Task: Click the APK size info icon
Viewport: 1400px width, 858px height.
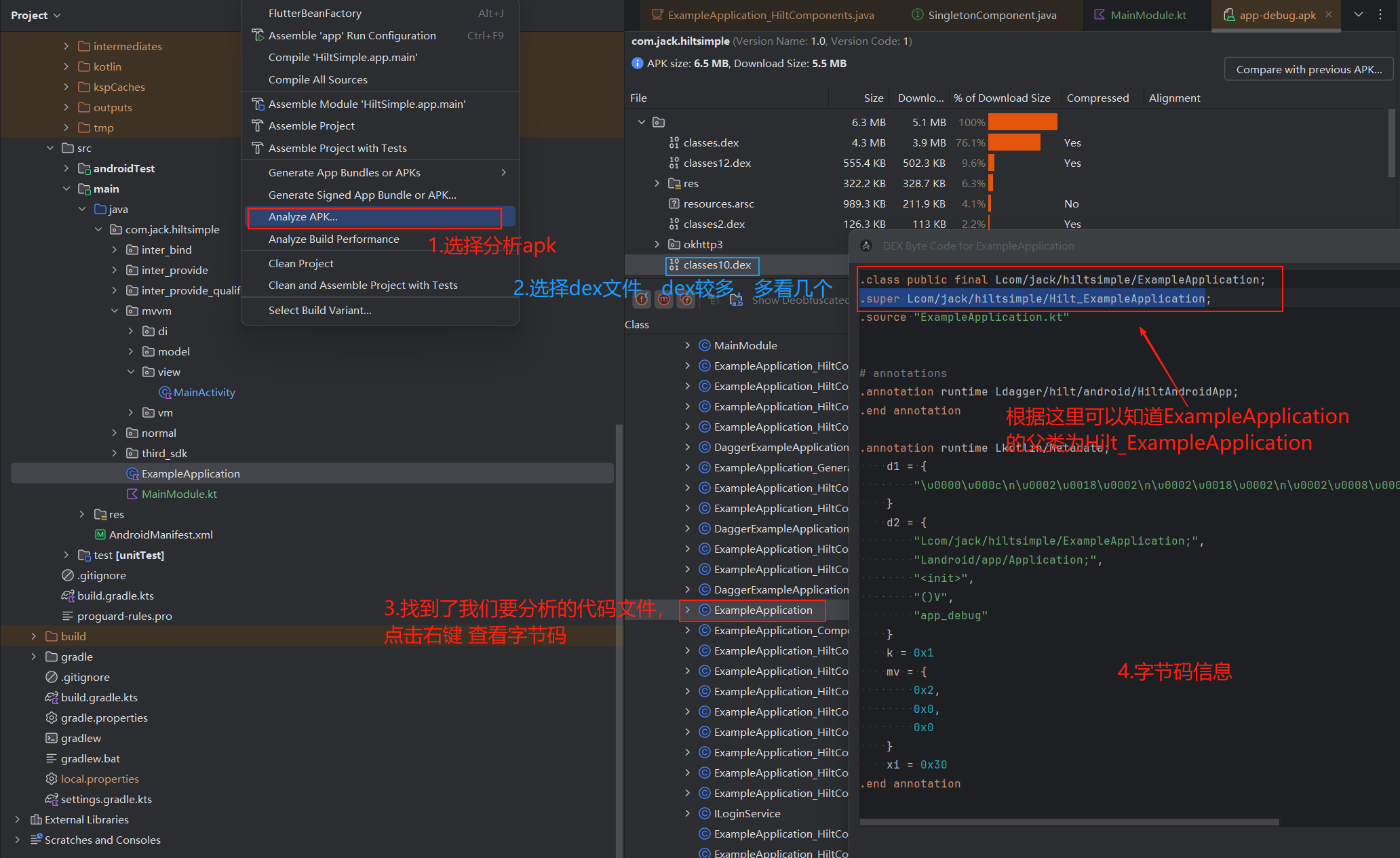Action: tap(637, 64)
